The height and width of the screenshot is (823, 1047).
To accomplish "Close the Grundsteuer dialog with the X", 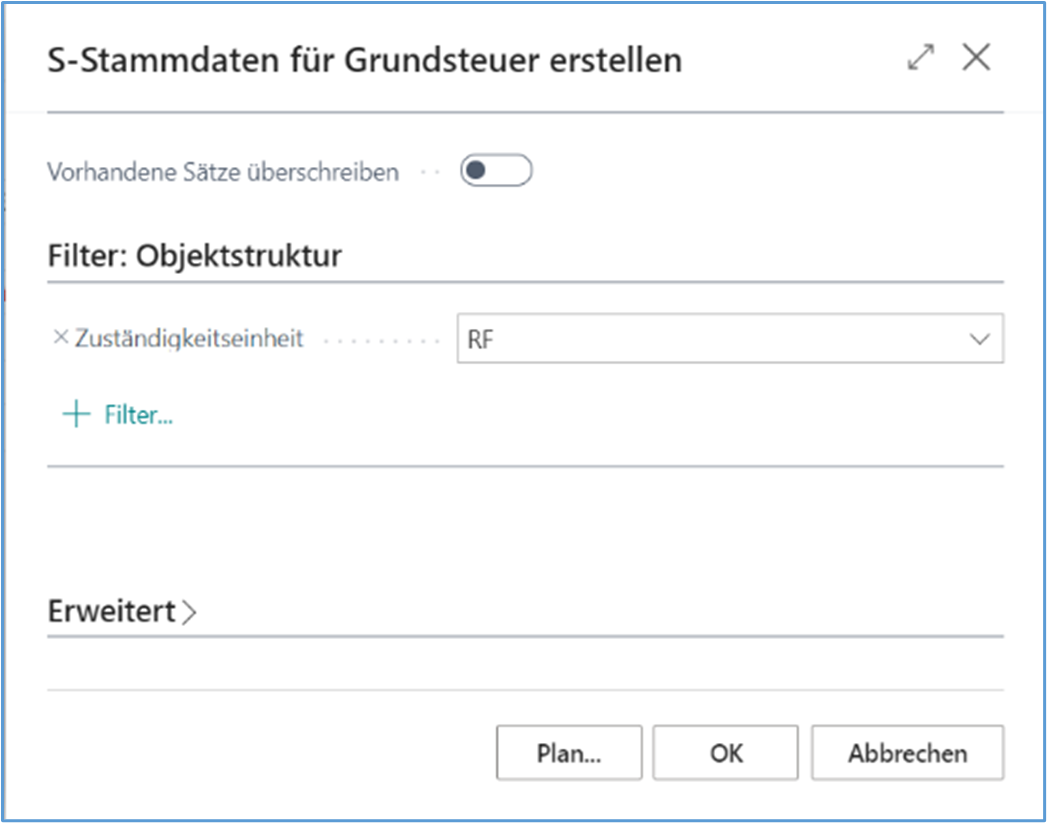I will [x=976, y=59].
